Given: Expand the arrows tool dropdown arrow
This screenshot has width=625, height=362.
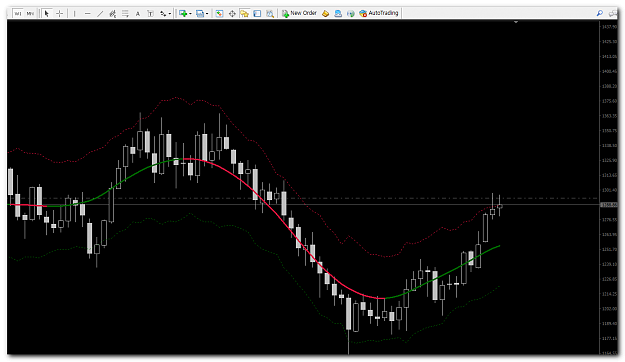Looking at the screenshot, I should click(x=170, y=14).
